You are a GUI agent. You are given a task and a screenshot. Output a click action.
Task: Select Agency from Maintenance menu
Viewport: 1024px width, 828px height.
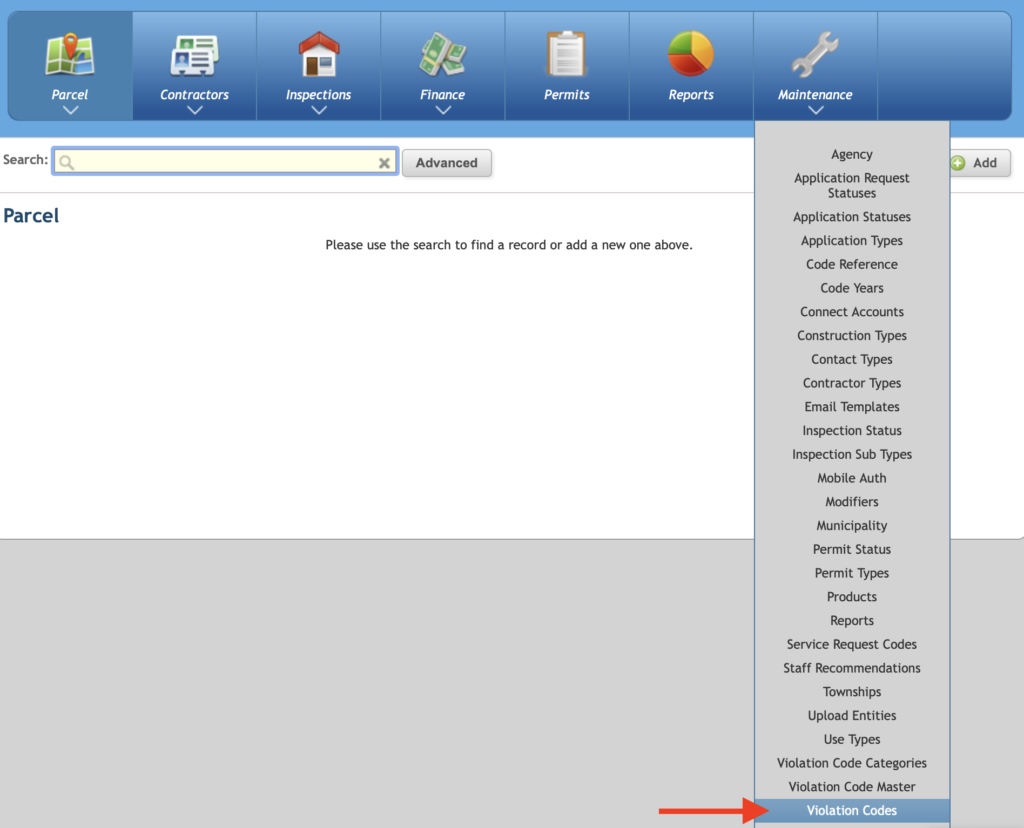[x=852, y=154]
